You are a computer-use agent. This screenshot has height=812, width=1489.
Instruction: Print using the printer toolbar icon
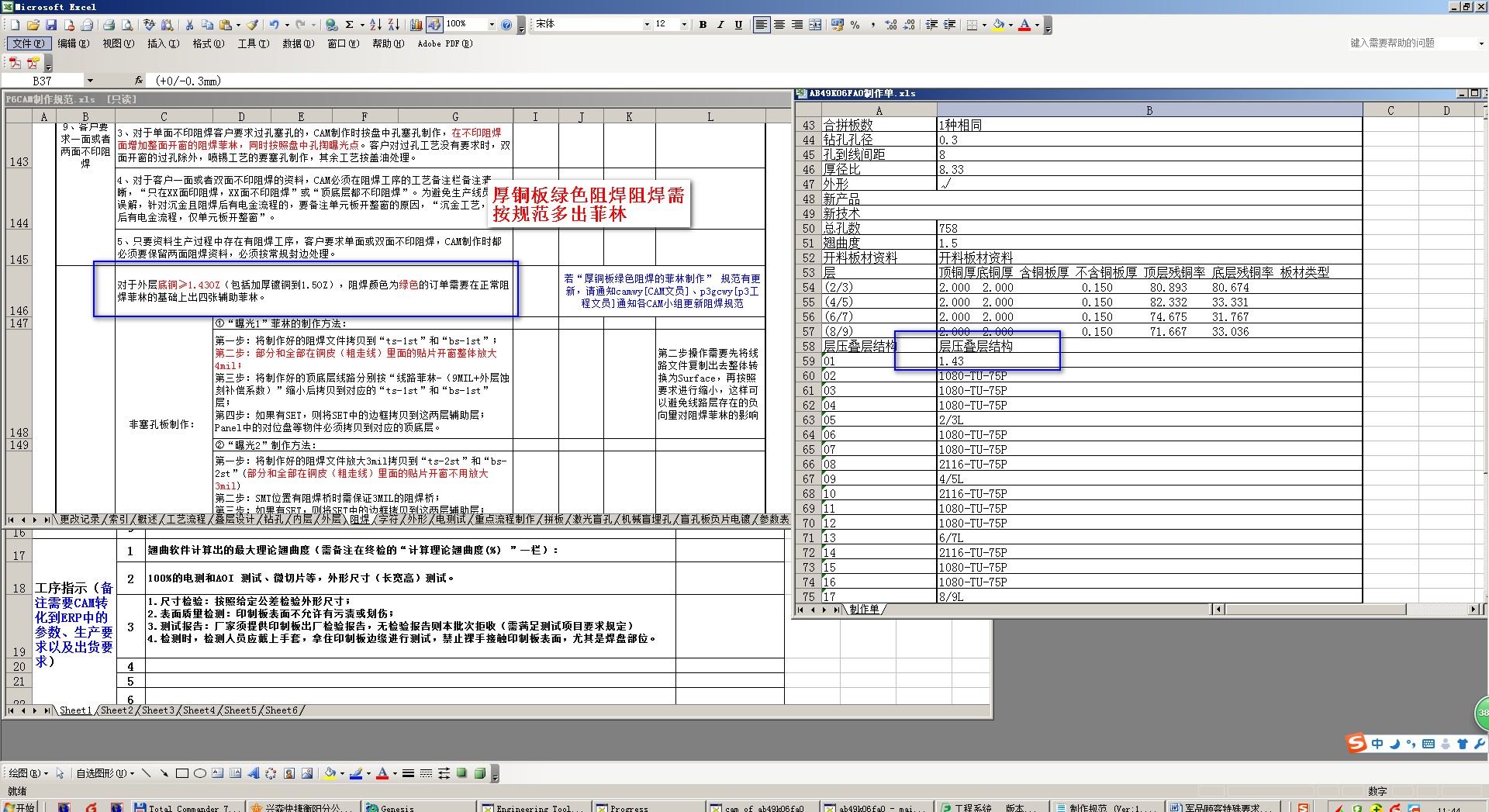coord(109,25)
